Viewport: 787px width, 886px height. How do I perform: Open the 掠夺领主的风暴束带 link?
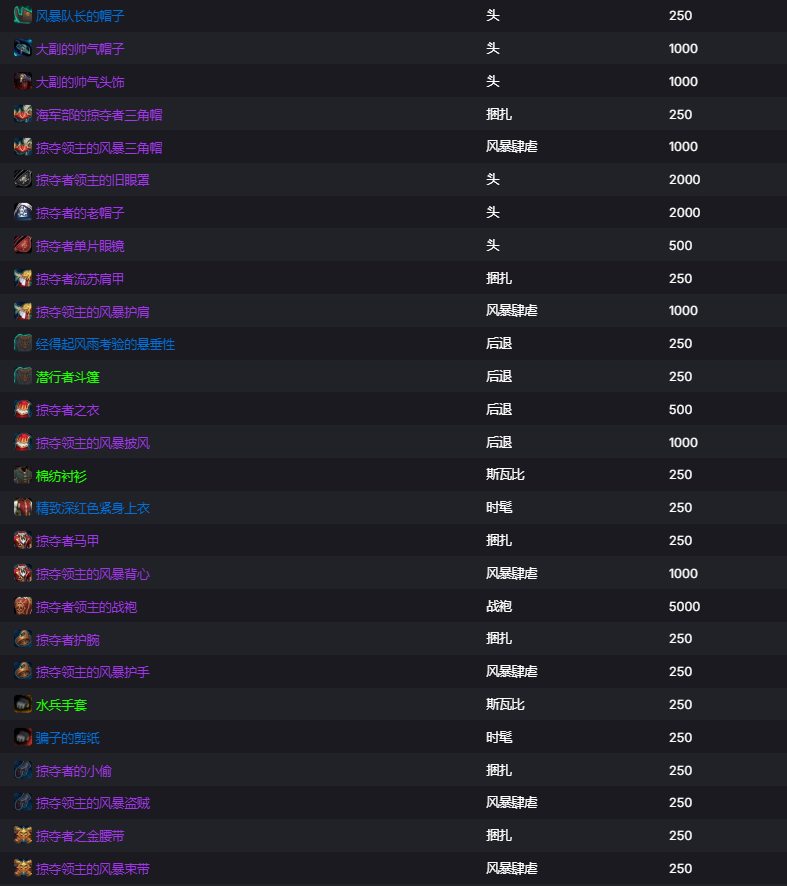(x=93, y=868)
